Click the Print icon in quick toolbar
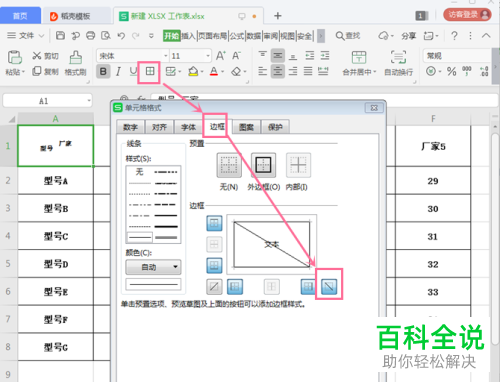The width and height of the screenshot is (500, 382). pos(90,35)
